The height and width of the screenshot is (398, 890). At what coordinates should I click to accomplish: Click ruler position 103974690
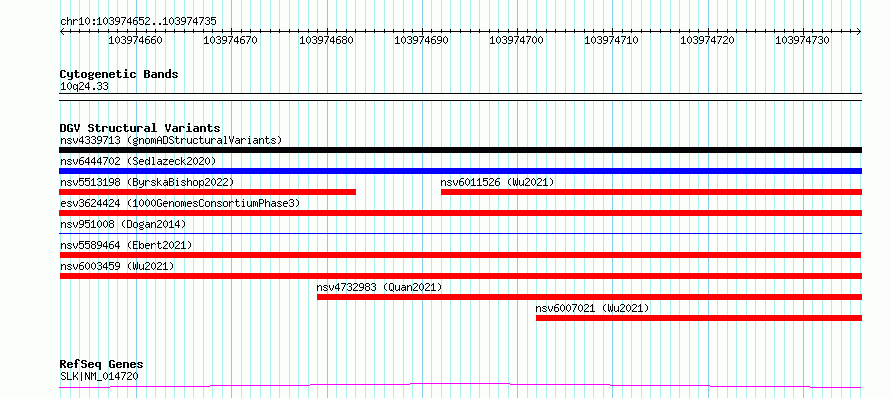click(421, 40)
